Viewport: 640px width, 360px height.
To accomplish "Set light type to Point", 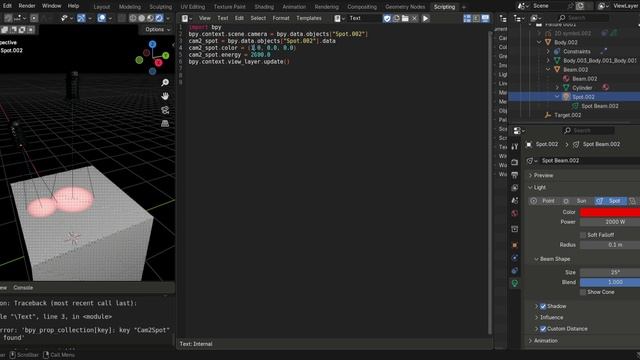I will [543, 201].
